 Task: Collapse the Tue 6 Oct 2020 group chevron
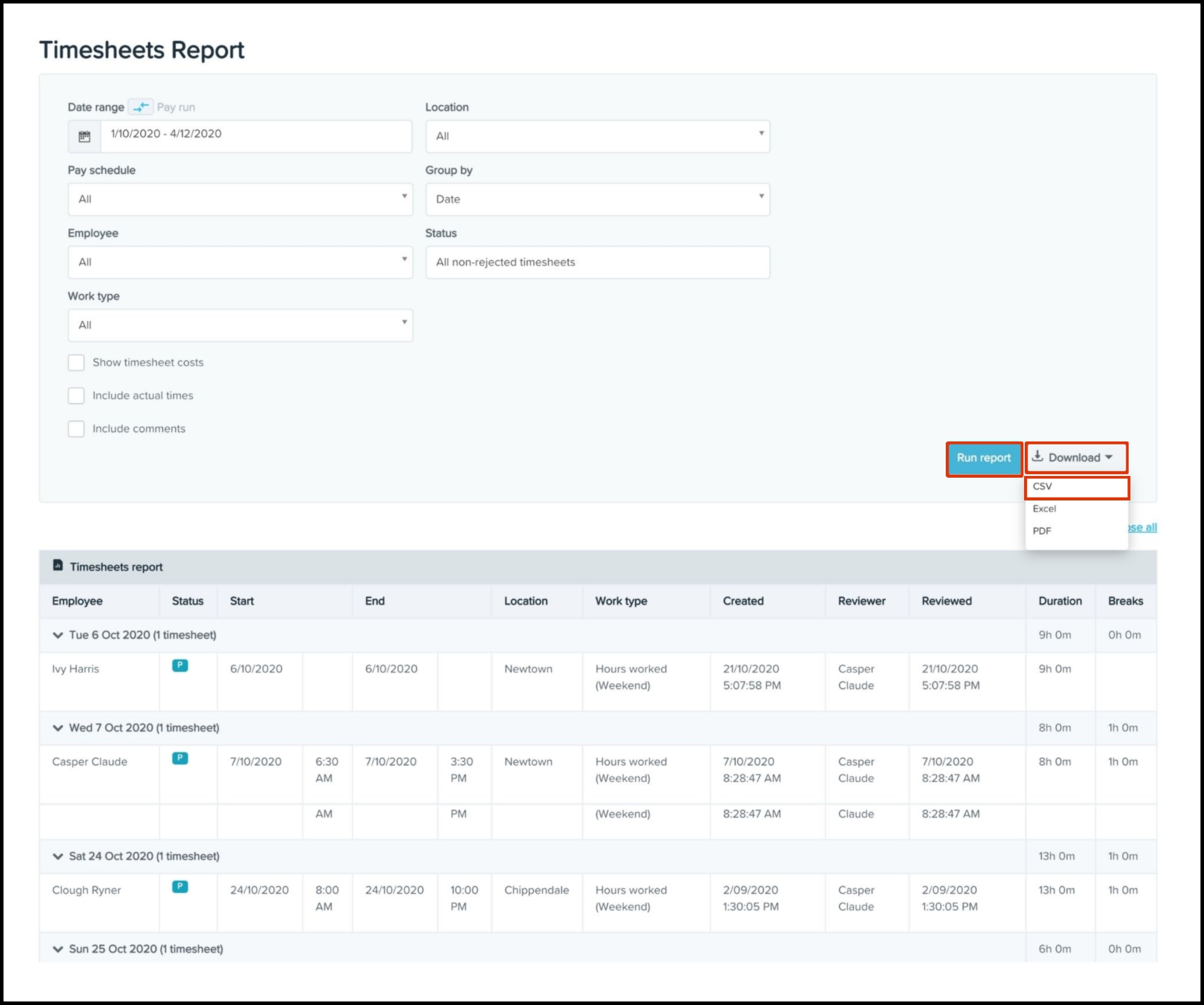tap(57, 635)
